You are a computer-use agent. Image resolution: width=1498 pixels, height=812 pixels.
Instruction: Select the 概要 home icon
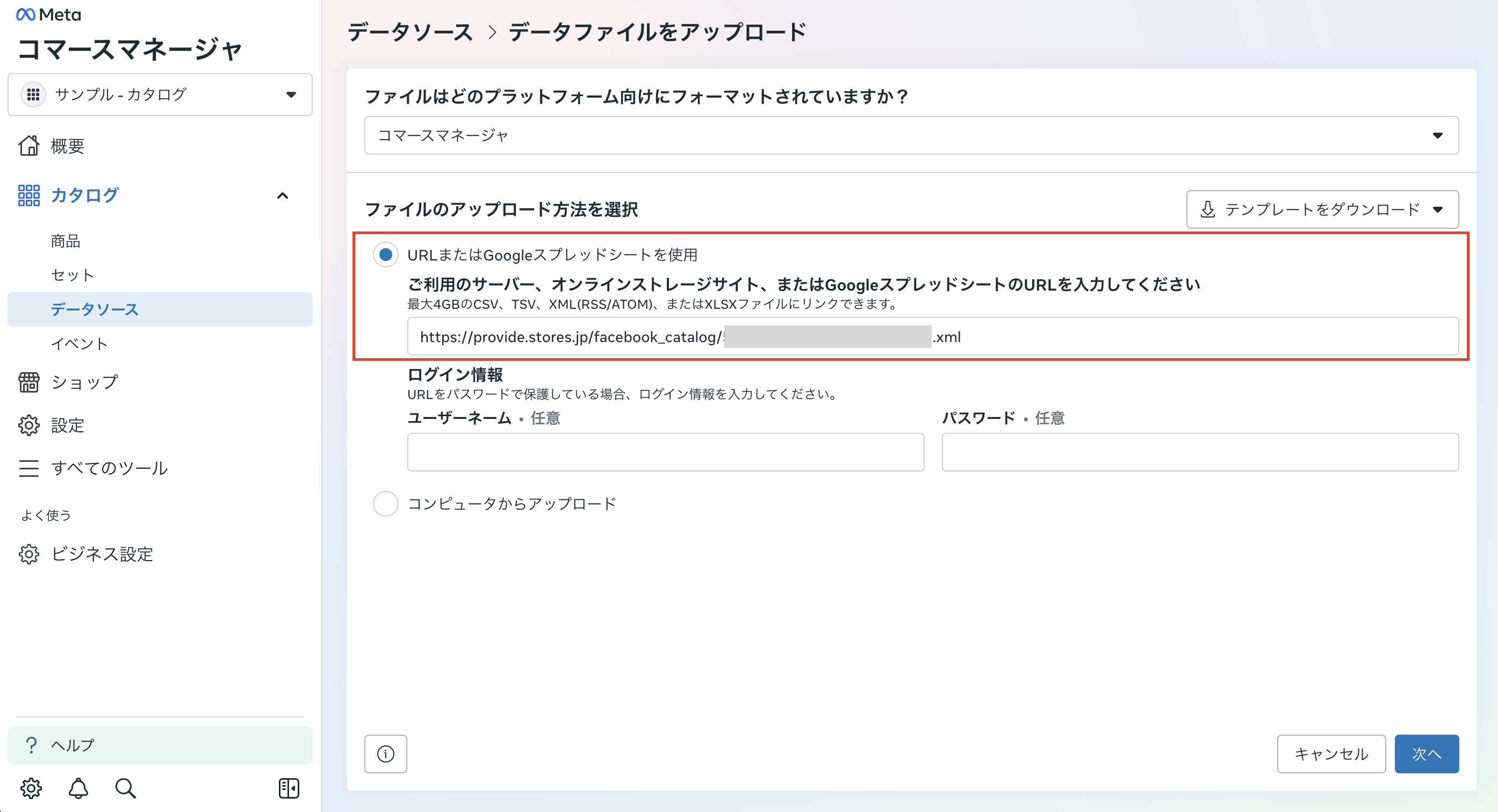click(x=29, y=146)
